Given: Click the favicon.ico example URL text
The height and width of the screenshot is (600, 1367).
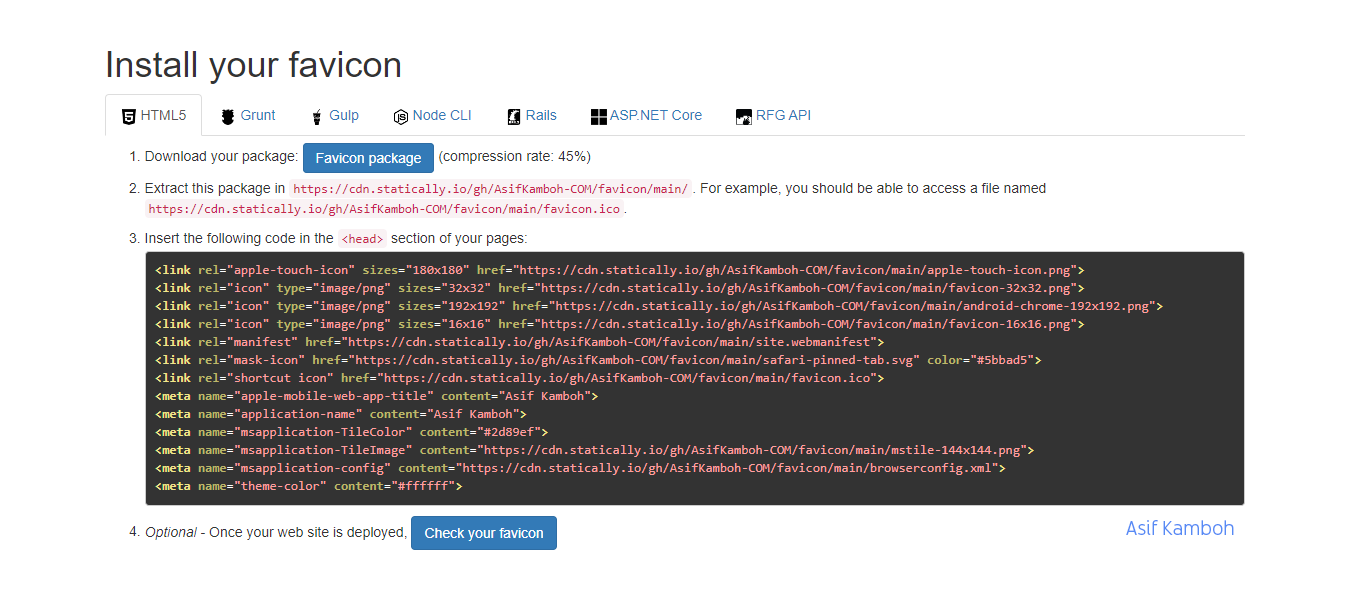Looking at the screenshot, I should pyautogui.click(x=383, y=209).
